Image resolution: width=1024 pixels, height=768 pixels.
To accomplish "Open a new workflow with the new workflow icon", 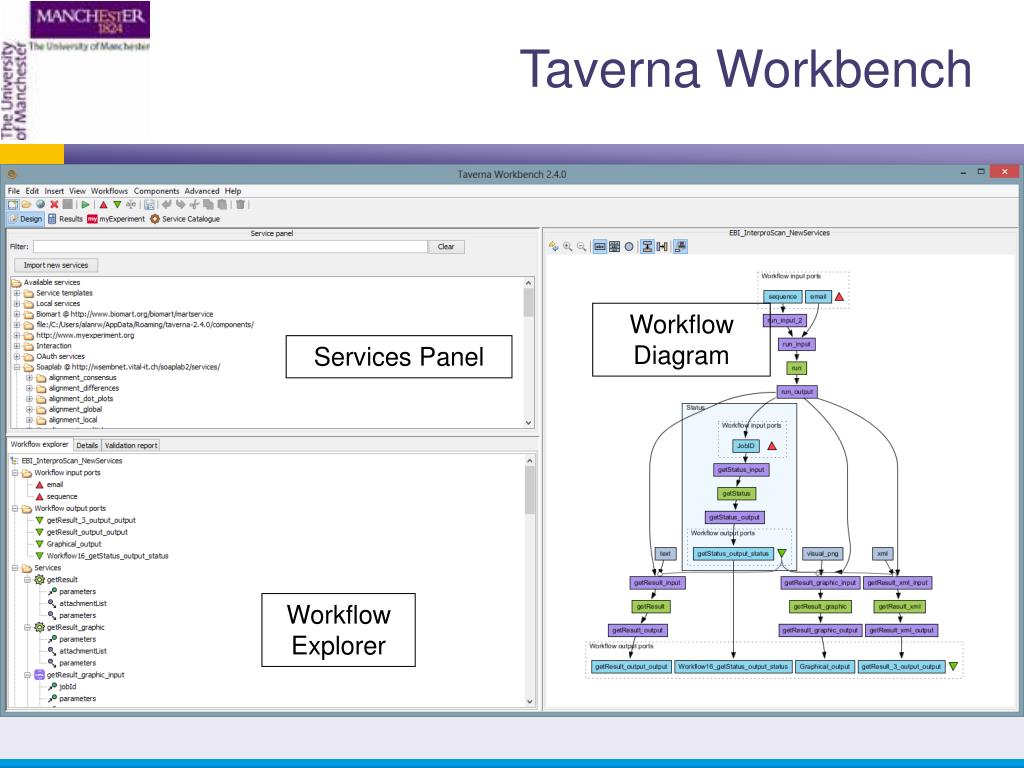I will tap(13, 203).
